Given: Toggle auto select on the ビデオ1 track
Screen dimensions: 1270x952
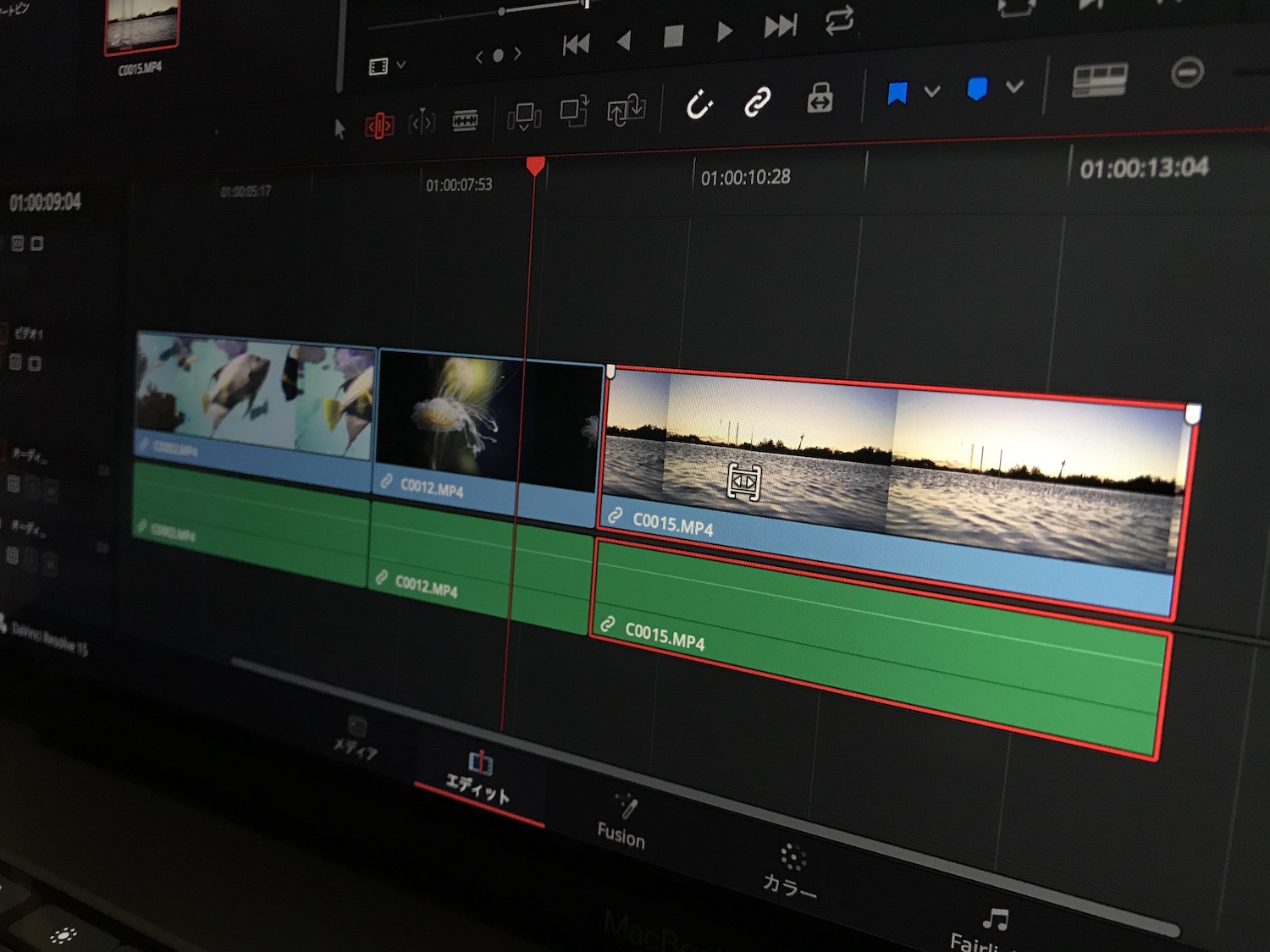Looking at the screenshot, I should [x=16, y=362].
